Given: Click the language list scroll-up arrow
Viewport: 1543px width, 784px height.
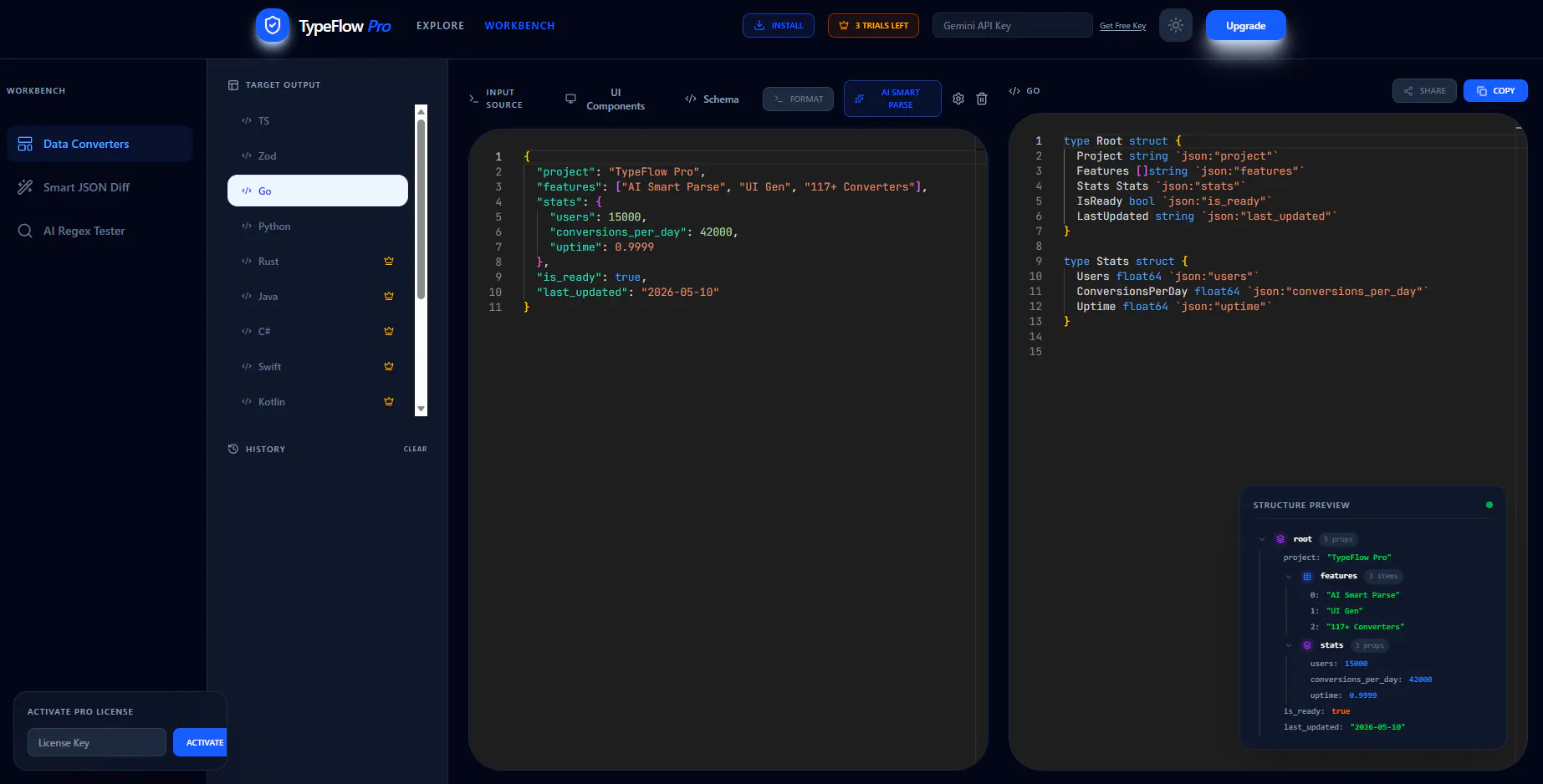Looking at the screenshot, I should coord(422,110).
